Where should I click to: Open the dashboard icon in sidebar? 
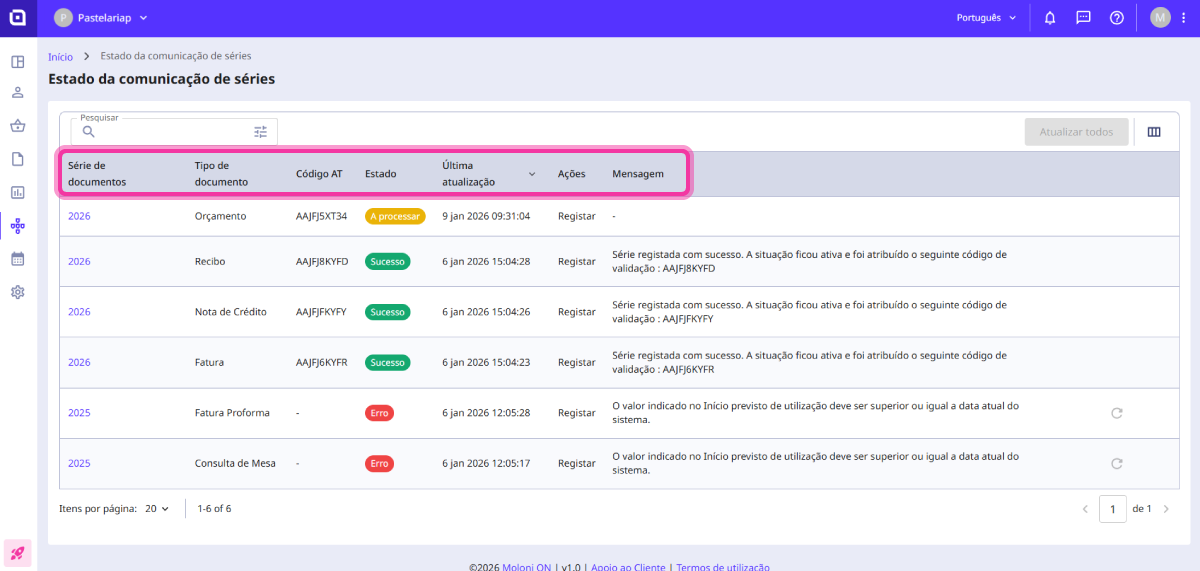pyautogui.click(x=18, y=62)
